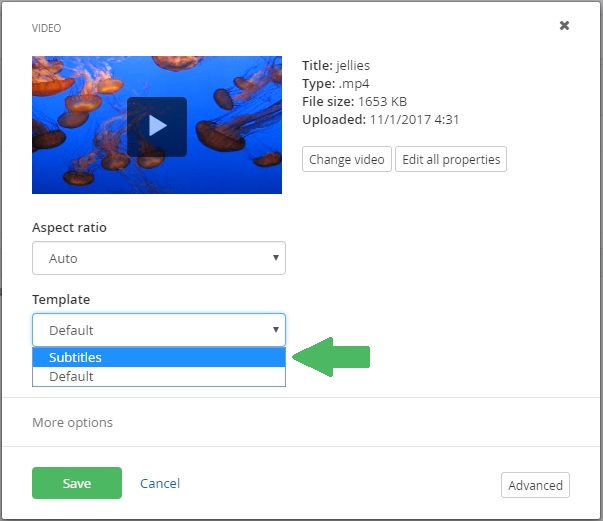Viewport: 603px width, 521px height.
Task: Click the VIDEO dialog heading
Action: click(x=47, y=28)
